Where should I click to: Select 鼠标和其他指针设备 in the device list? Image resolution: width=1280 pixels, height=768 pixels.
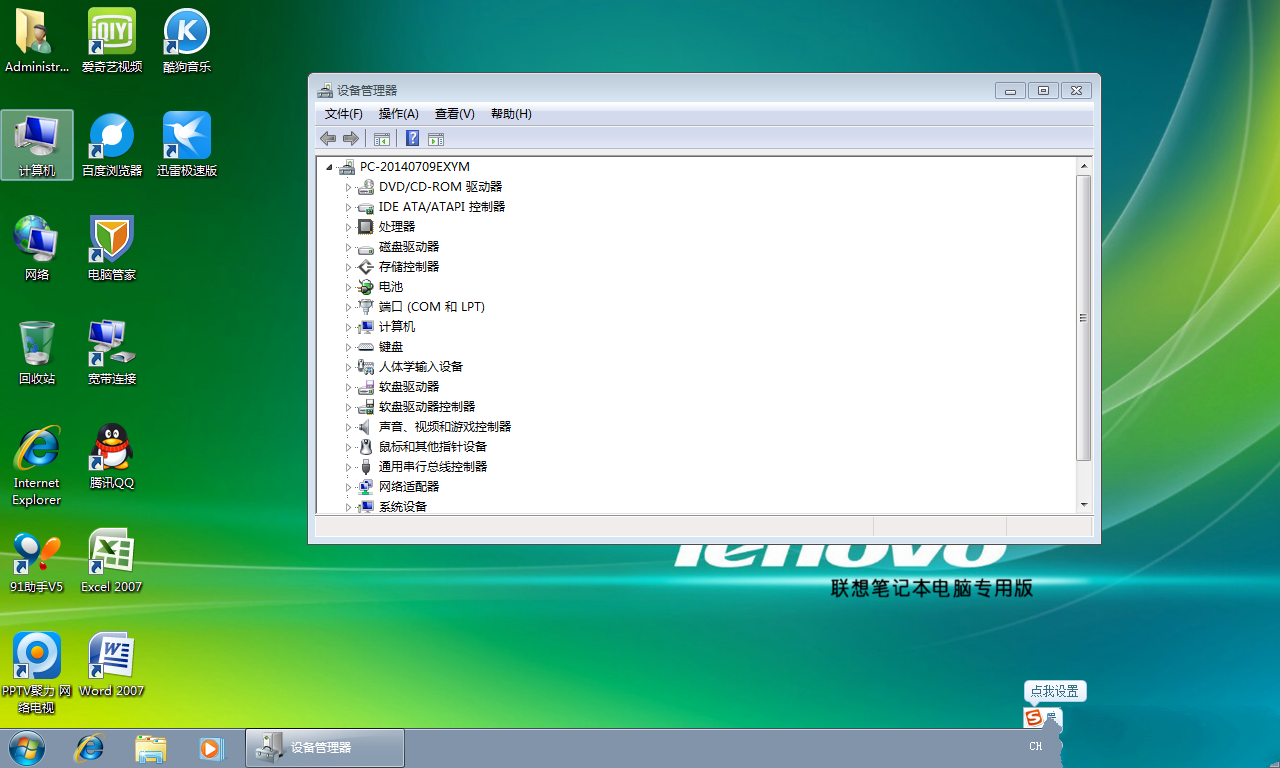click(x=432, y=447)
